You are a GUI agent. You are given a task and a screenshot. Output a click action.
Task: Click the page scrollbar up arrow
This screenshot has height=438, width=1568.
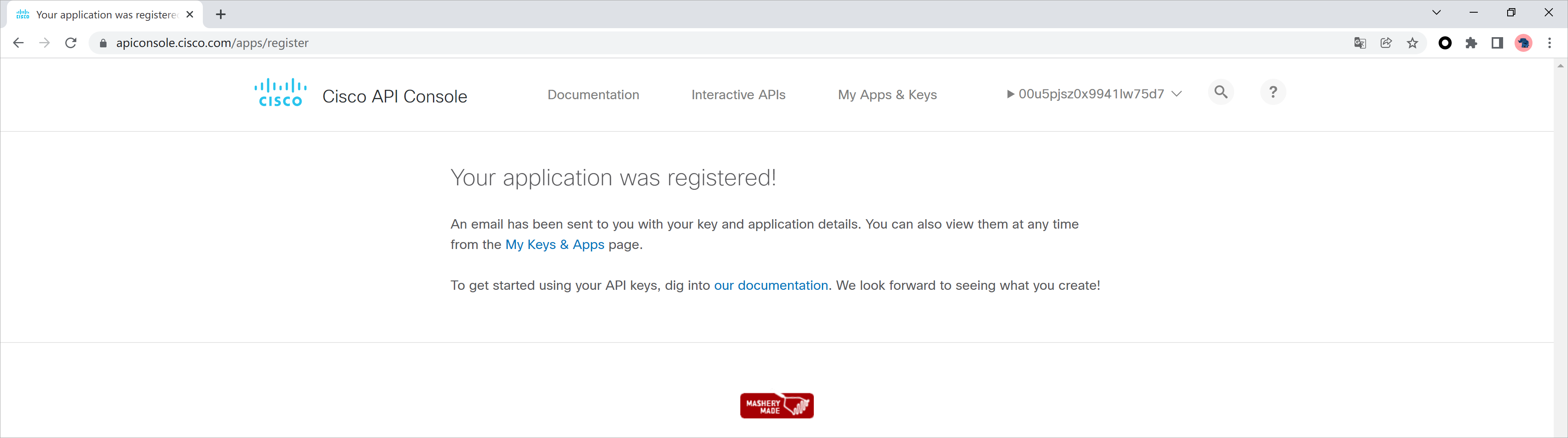pos(1560,65)
